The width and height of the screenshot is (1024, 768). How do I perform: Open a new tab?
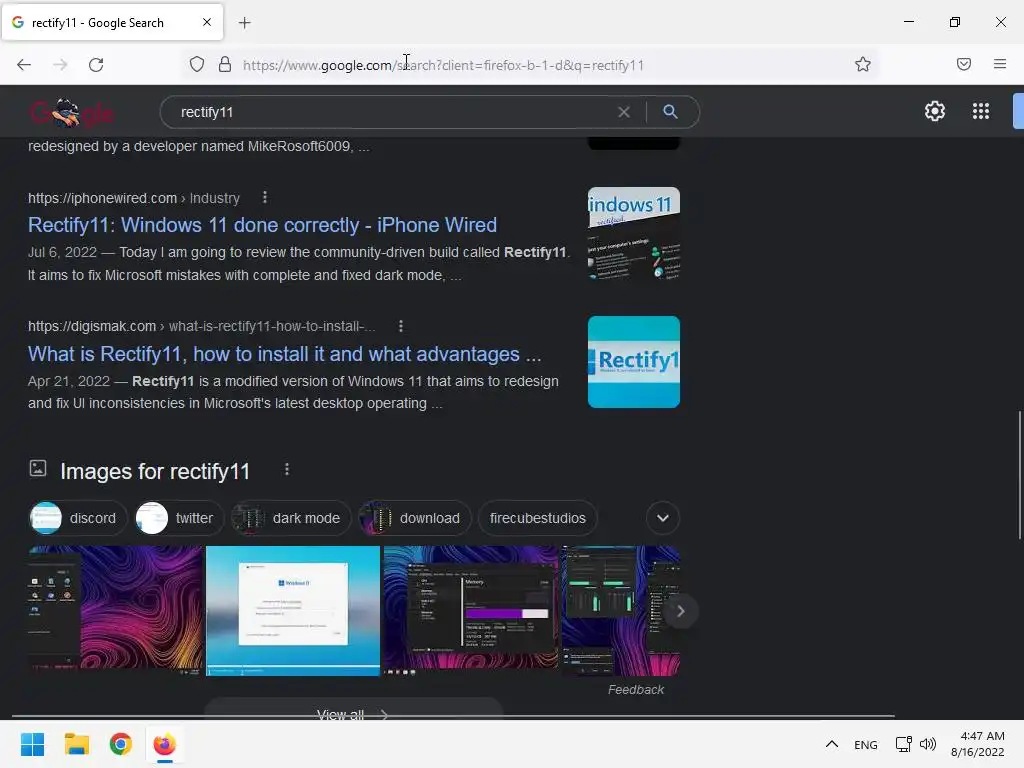pyautogui.click(x=244, y=23)
